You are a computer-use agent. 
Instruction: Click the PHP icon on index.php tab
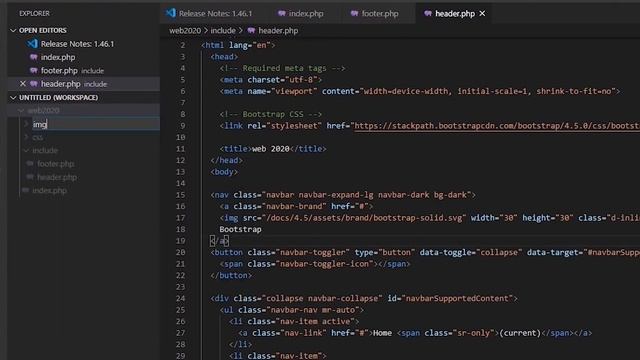282,13
